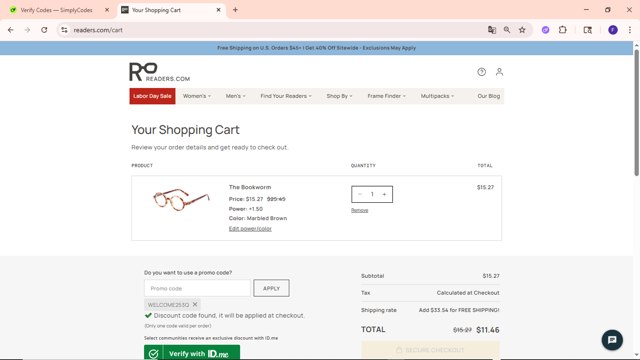Expand the Find Your Readers menu

point(286,96)
